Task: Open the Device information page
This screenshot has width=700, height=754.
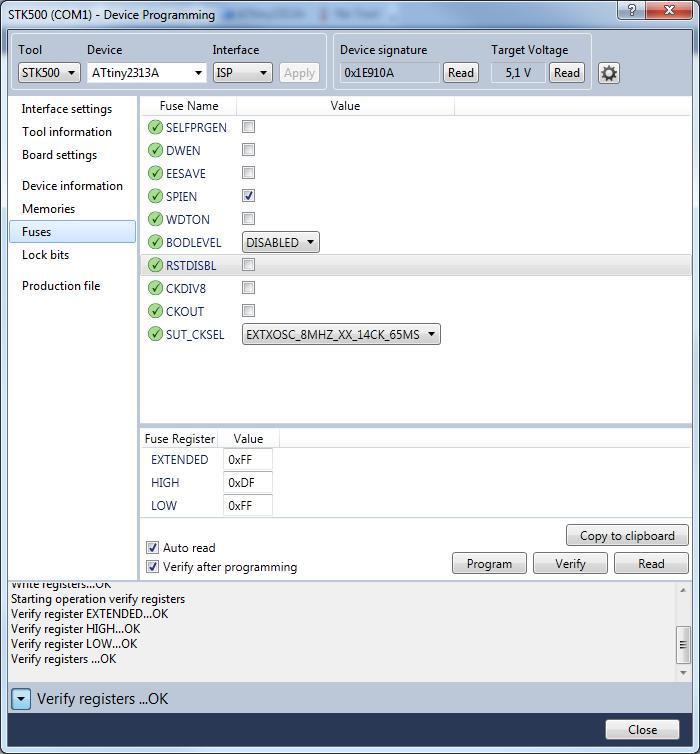Action: click(x=72, y=186)
